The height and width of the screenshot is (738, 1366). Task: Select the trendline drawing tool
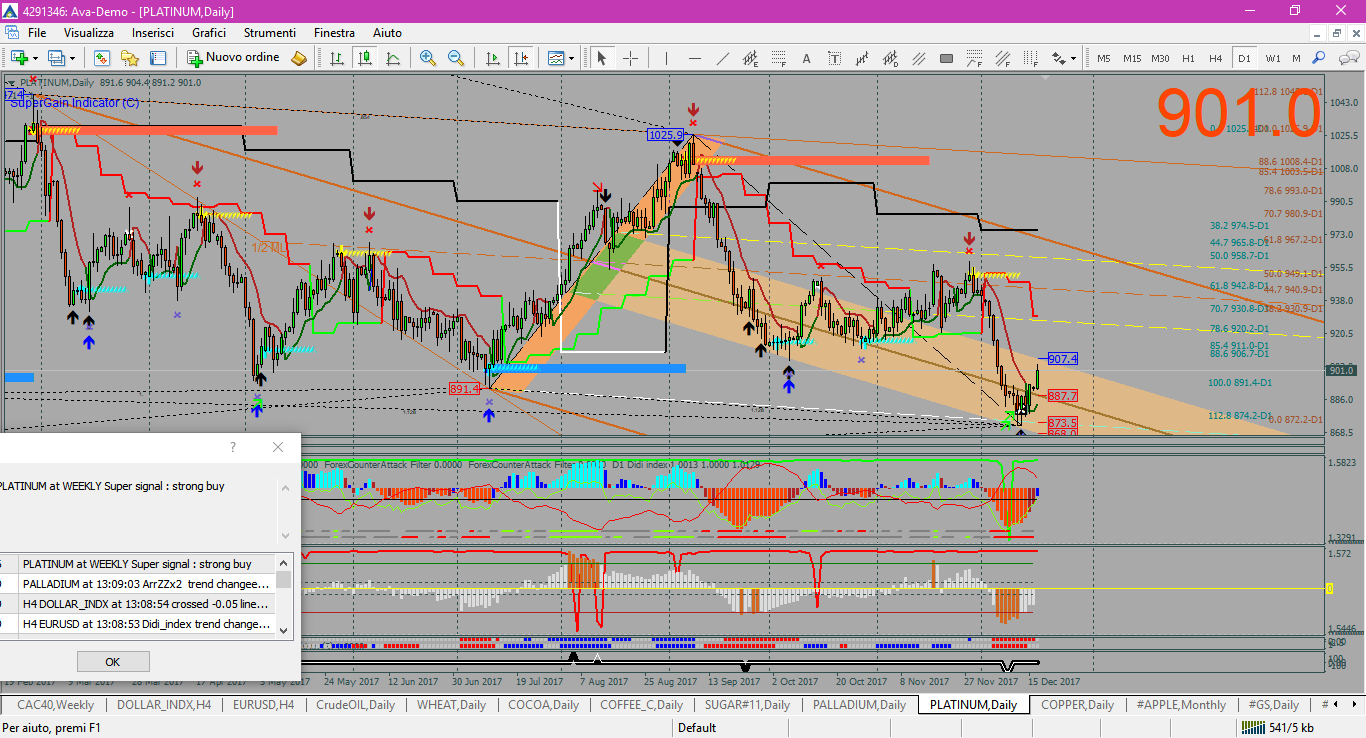point(722,58)
